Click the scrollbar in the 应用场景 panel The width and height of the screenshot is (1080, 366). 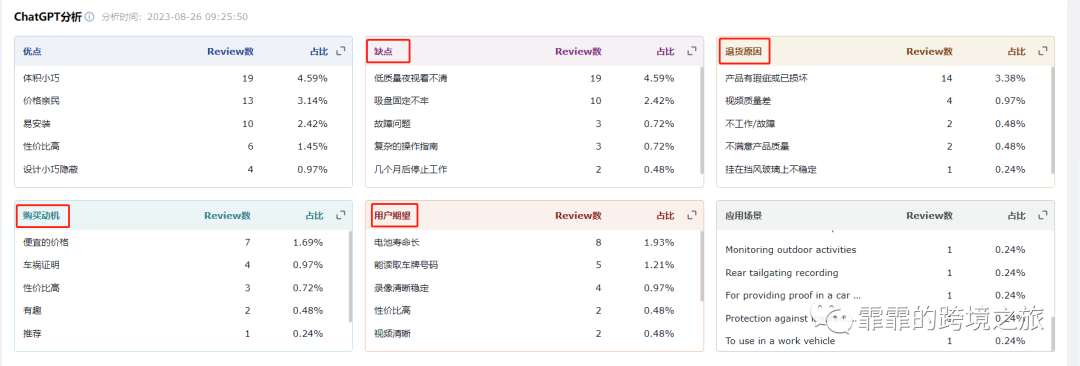click(x=1052, y=336)
